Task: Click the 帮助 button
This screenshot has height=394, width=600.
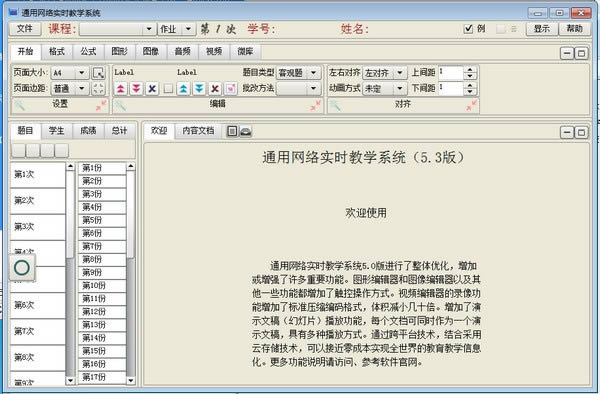Action: [574, 29]
